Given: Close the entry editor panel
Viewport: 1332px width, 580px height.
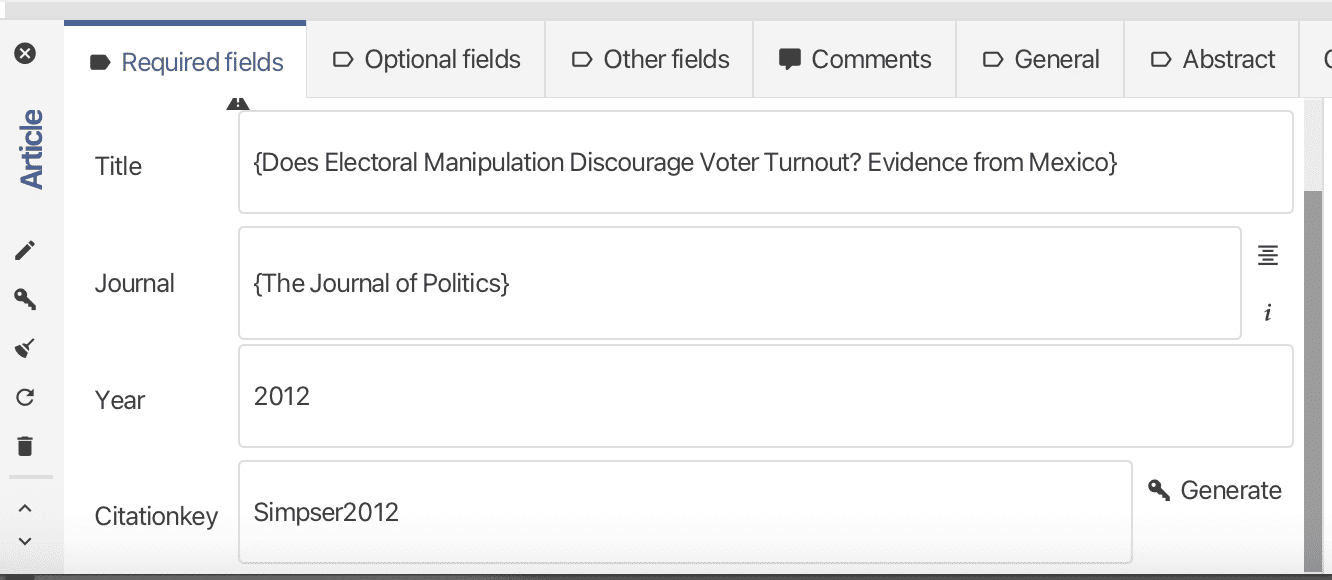Looking at the screenshot, I should (x=26, y=54).
